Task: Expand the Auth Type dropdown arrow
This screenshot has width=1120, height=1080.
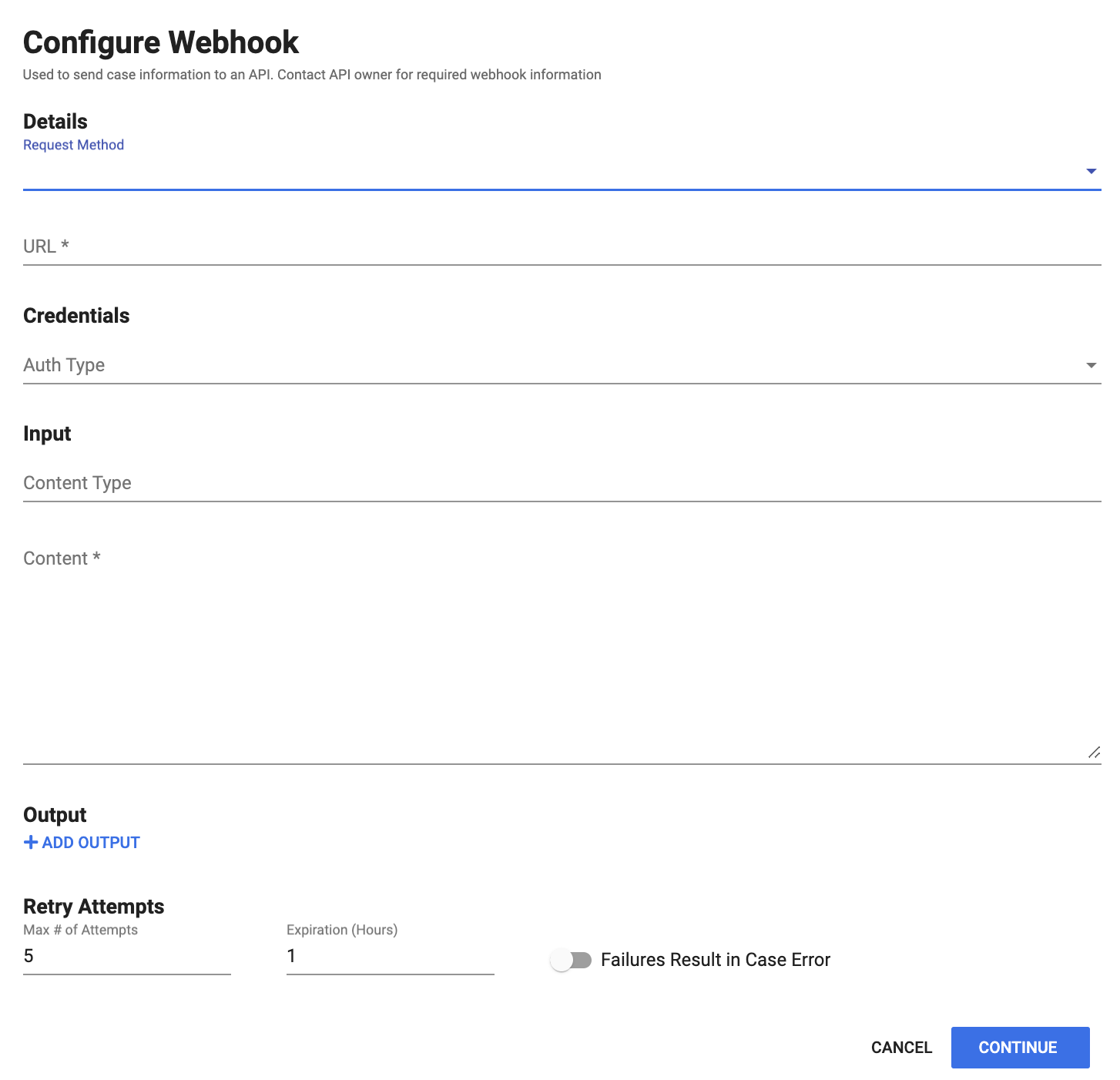Action: (x=1091, y=365)
